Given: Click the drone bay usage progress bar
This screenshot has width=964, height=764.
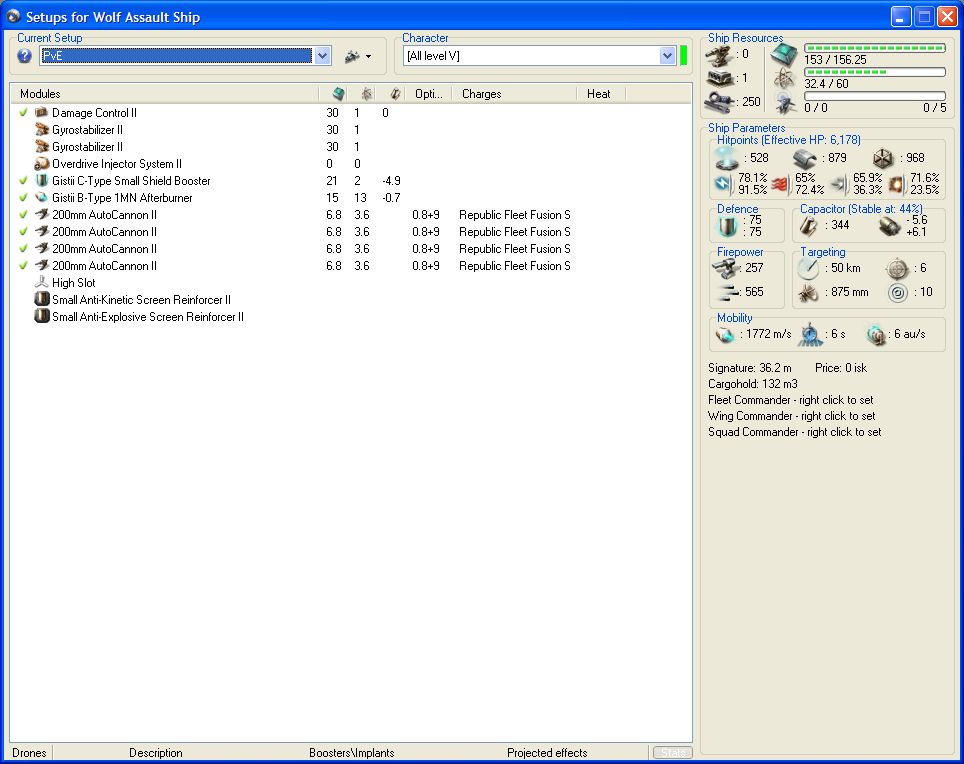Looking at the screenshot, I should (875, 95).
